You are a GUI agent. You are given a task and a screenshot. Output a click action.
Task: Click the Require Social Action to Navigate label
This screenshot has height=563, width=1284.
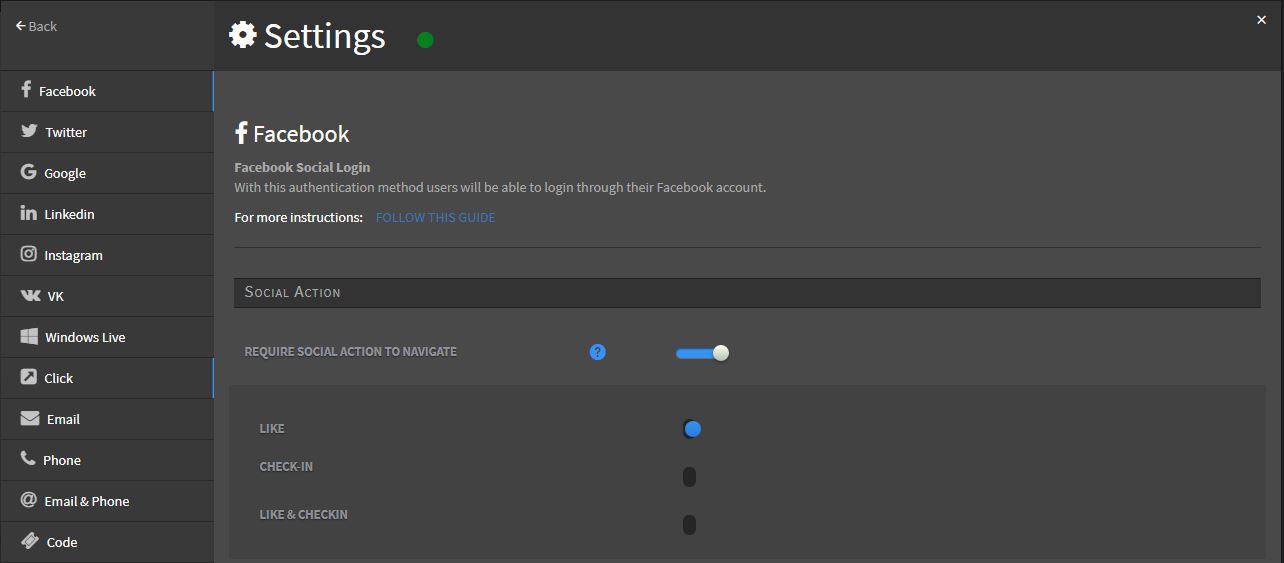350,352
